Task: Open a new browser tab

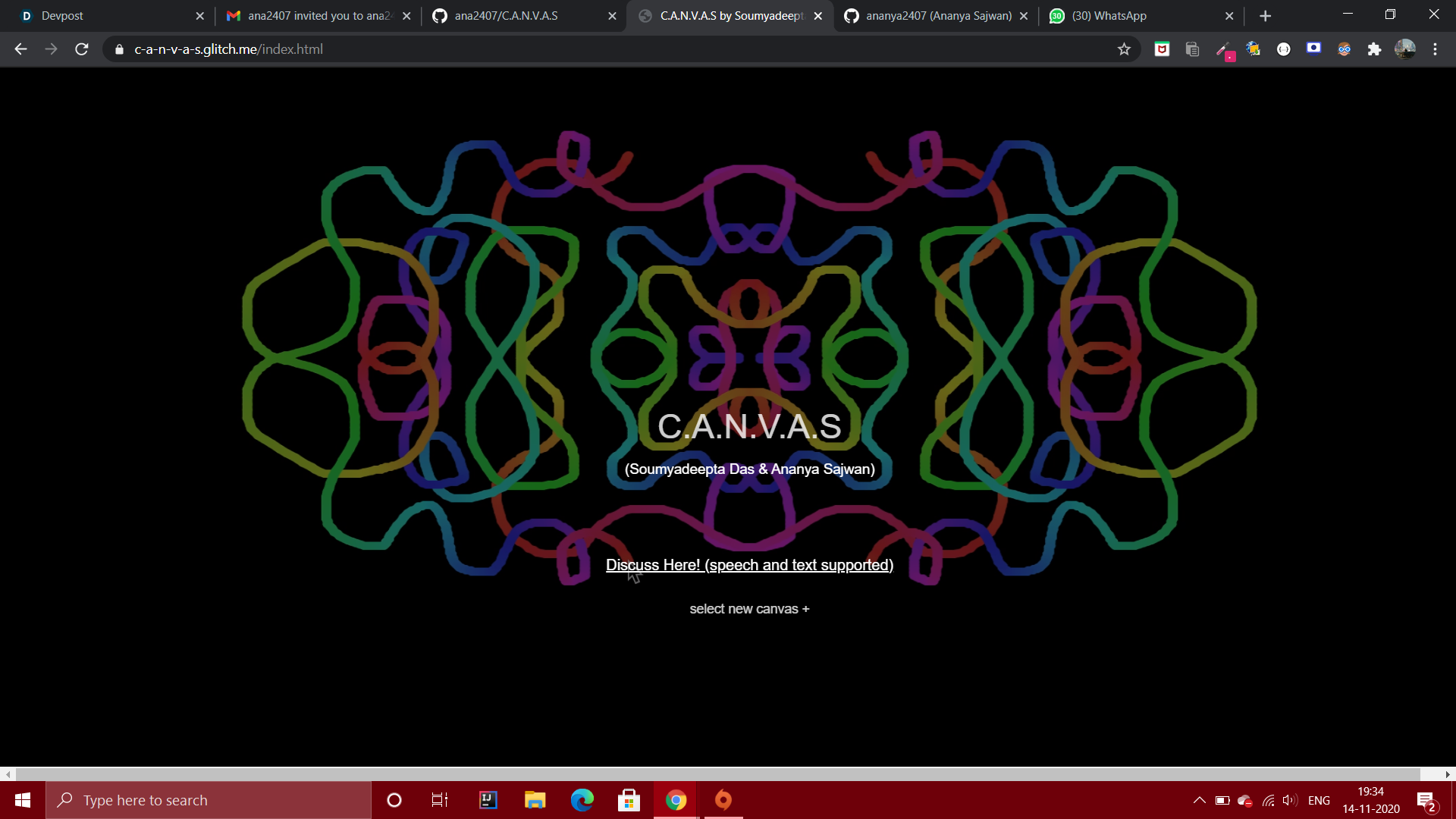Action: [x=1265, y=16]
